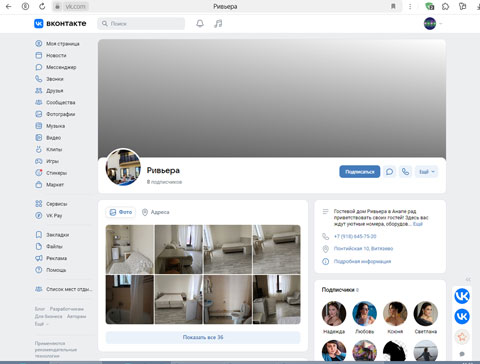Click the Игры gamepad icon

pyautogui.click(x=39, y=161)
